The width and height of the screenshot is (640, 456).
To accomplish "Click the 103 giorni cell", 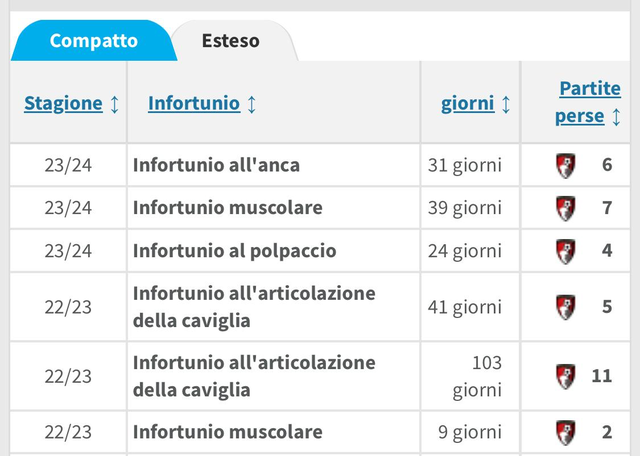I will point(471,376).
